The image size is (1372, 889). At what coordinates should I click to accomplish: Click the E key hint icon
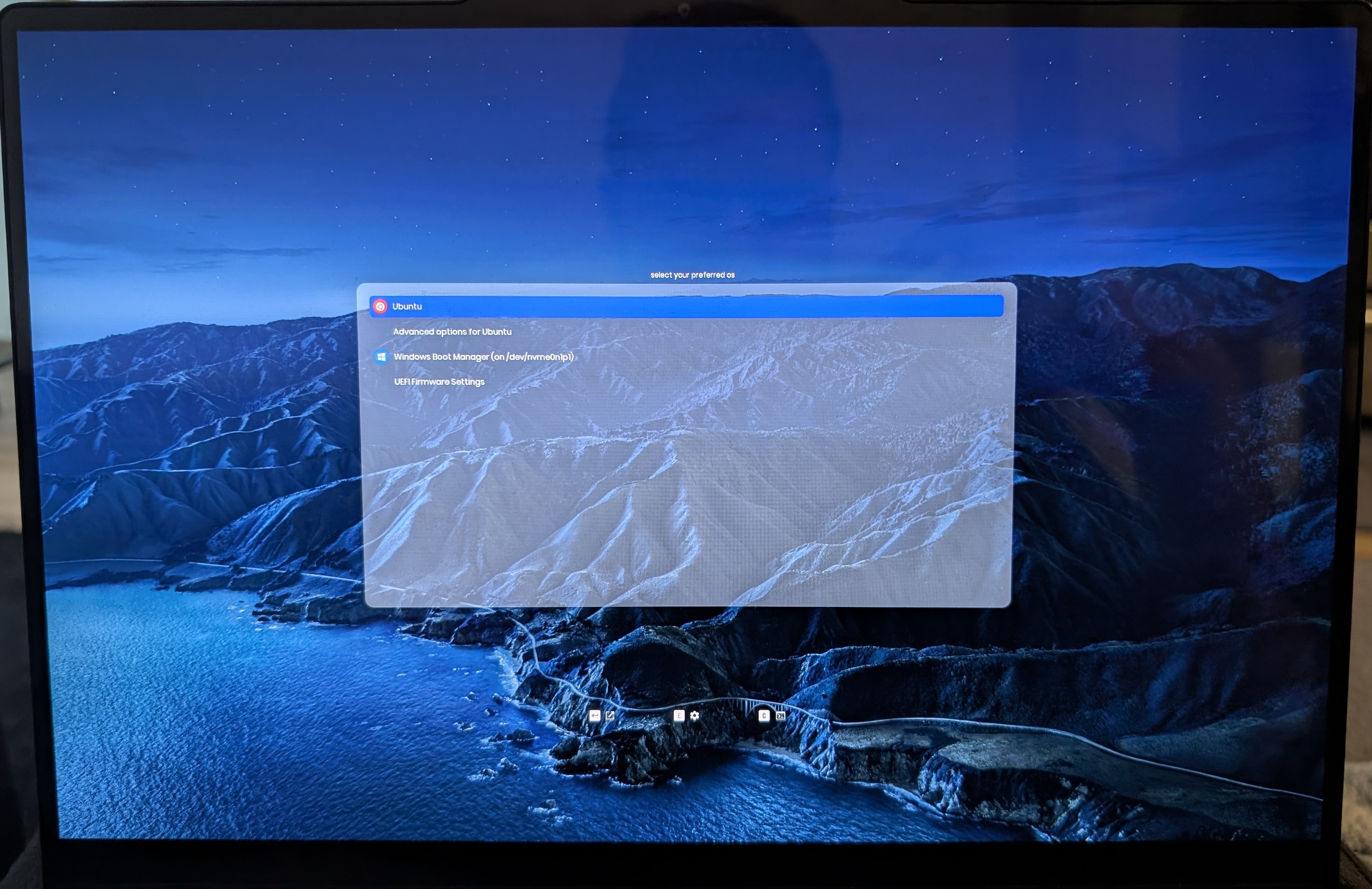678,715
